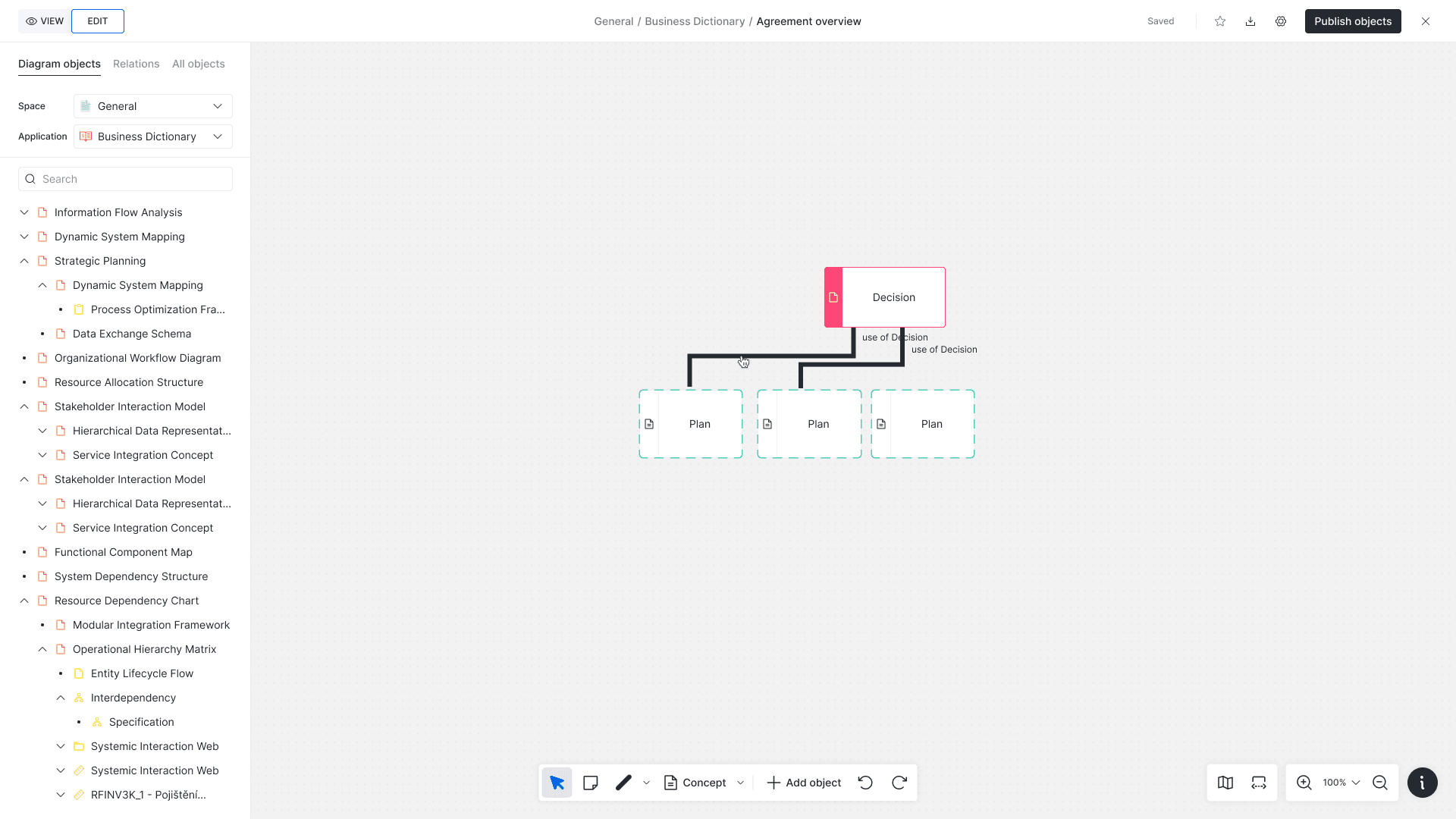Image resolution: width=1456 pixels, height=819 pixels.
Task: Open the Application Business Dictionary dropdown
Action: click(153, 136)
